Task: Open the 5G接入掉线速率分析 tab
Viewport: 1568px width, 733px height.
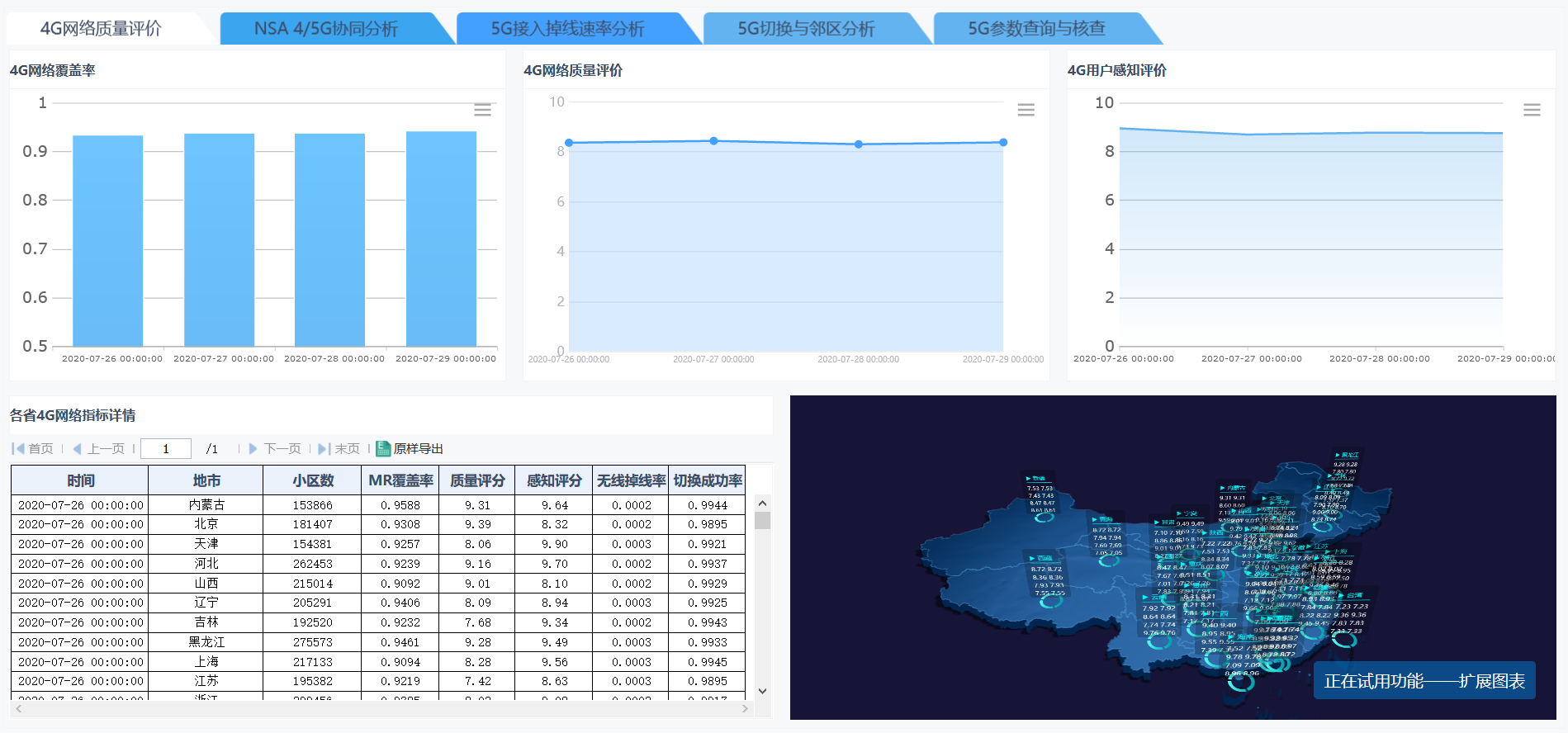Action: pyautogui.click(x=567, y=29)
